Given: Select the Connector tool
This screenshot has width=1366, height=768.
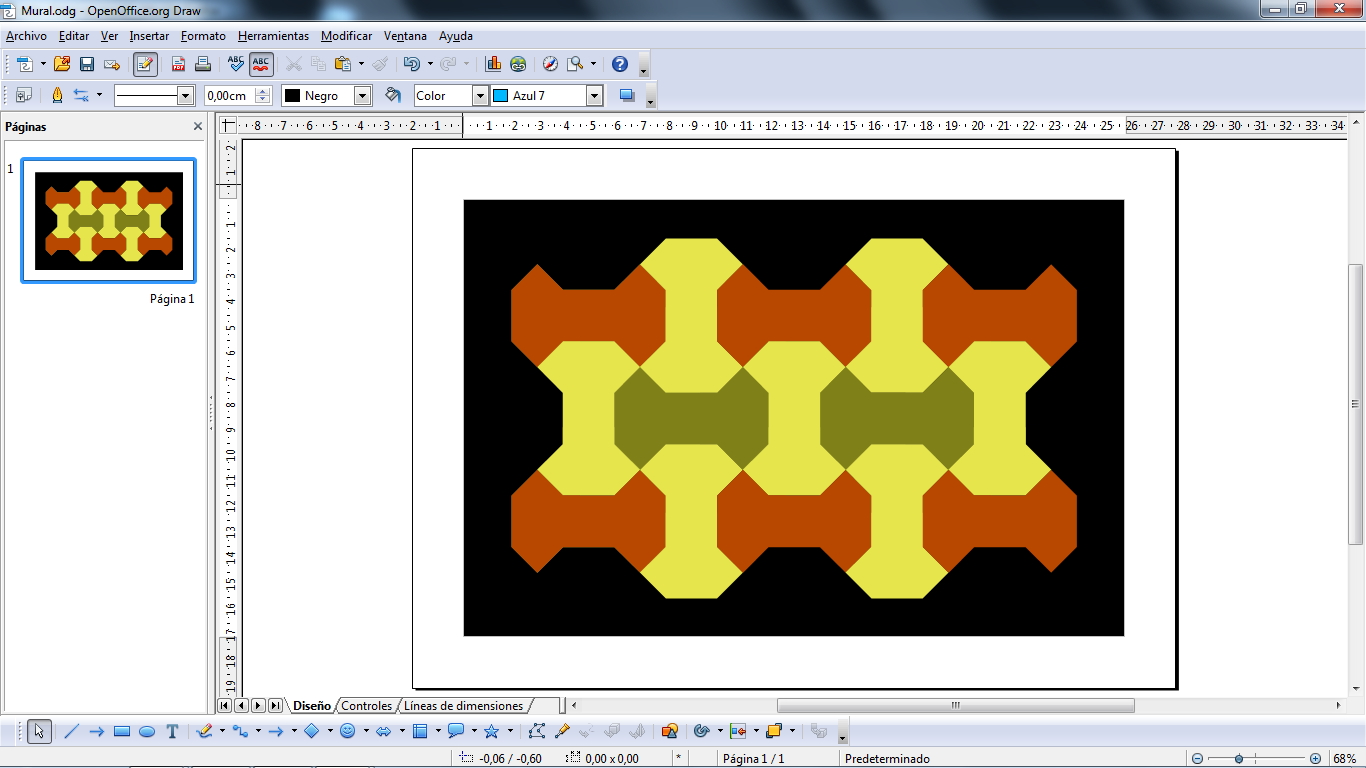Looking at the screenshot, I should (240, 731).
